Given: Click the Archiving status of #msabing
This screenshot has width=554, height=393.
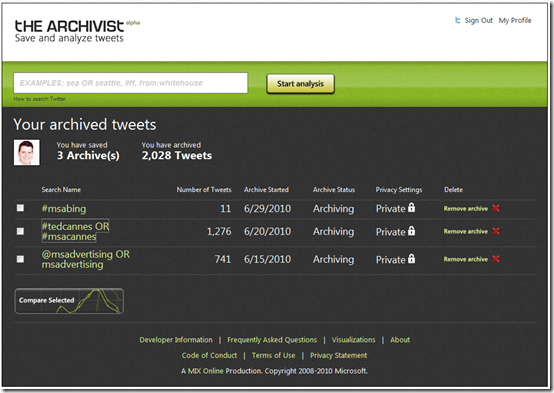Looking at the screenshot, I should click(333, 209).
